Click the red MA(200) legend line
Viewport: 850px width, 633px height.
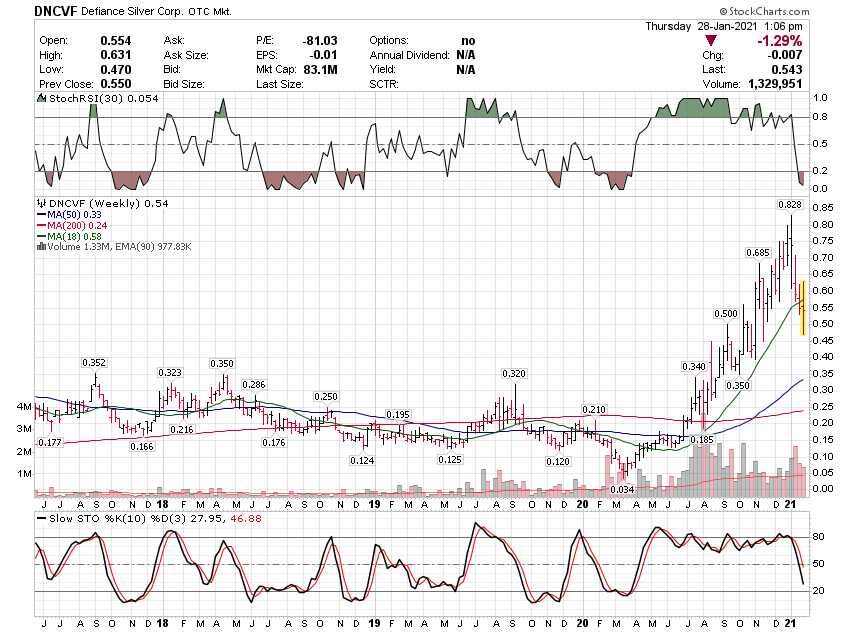pos(41,225)
